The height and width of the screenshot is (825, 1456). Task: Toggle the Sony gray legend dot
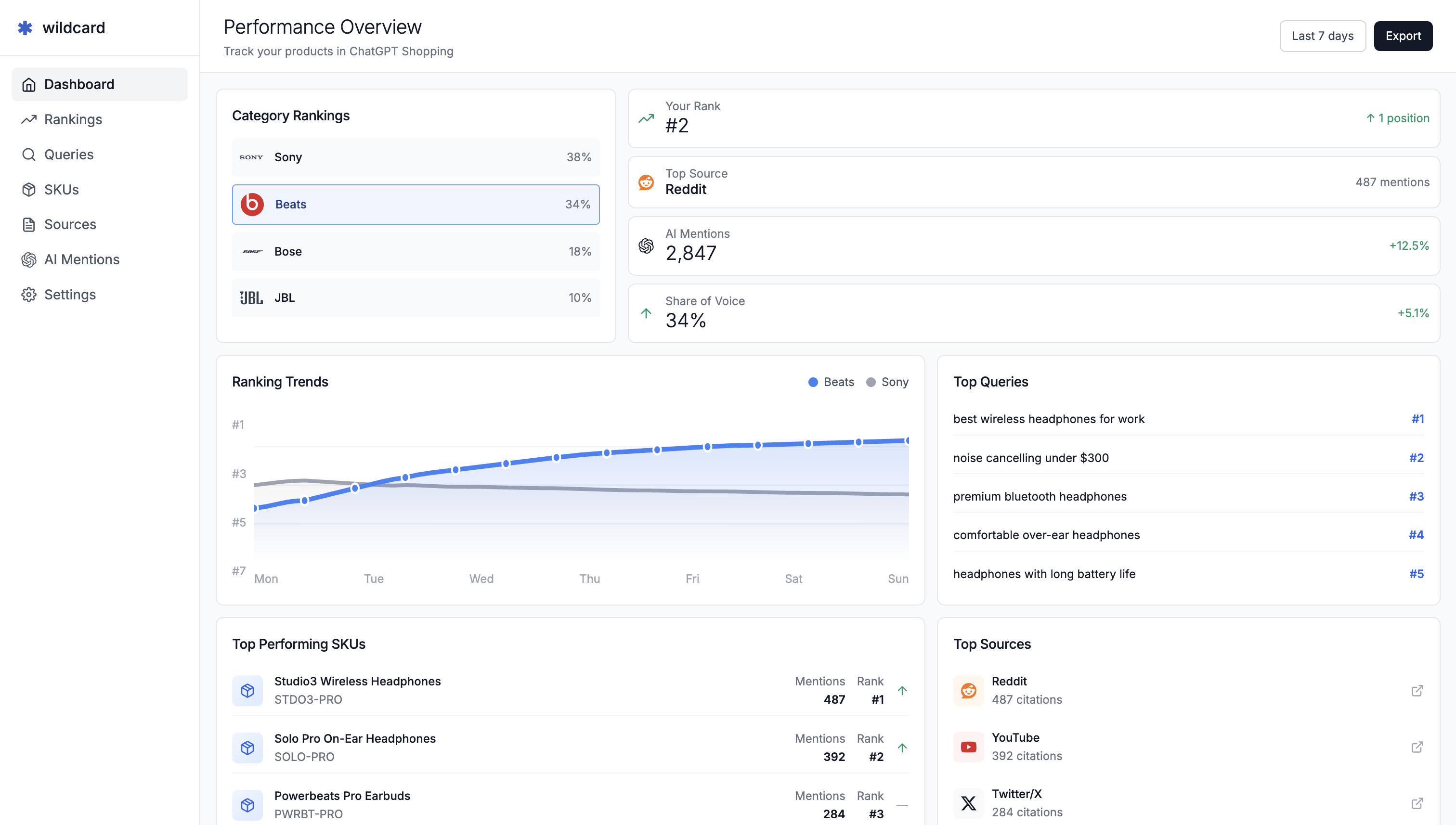pos(871,383)
